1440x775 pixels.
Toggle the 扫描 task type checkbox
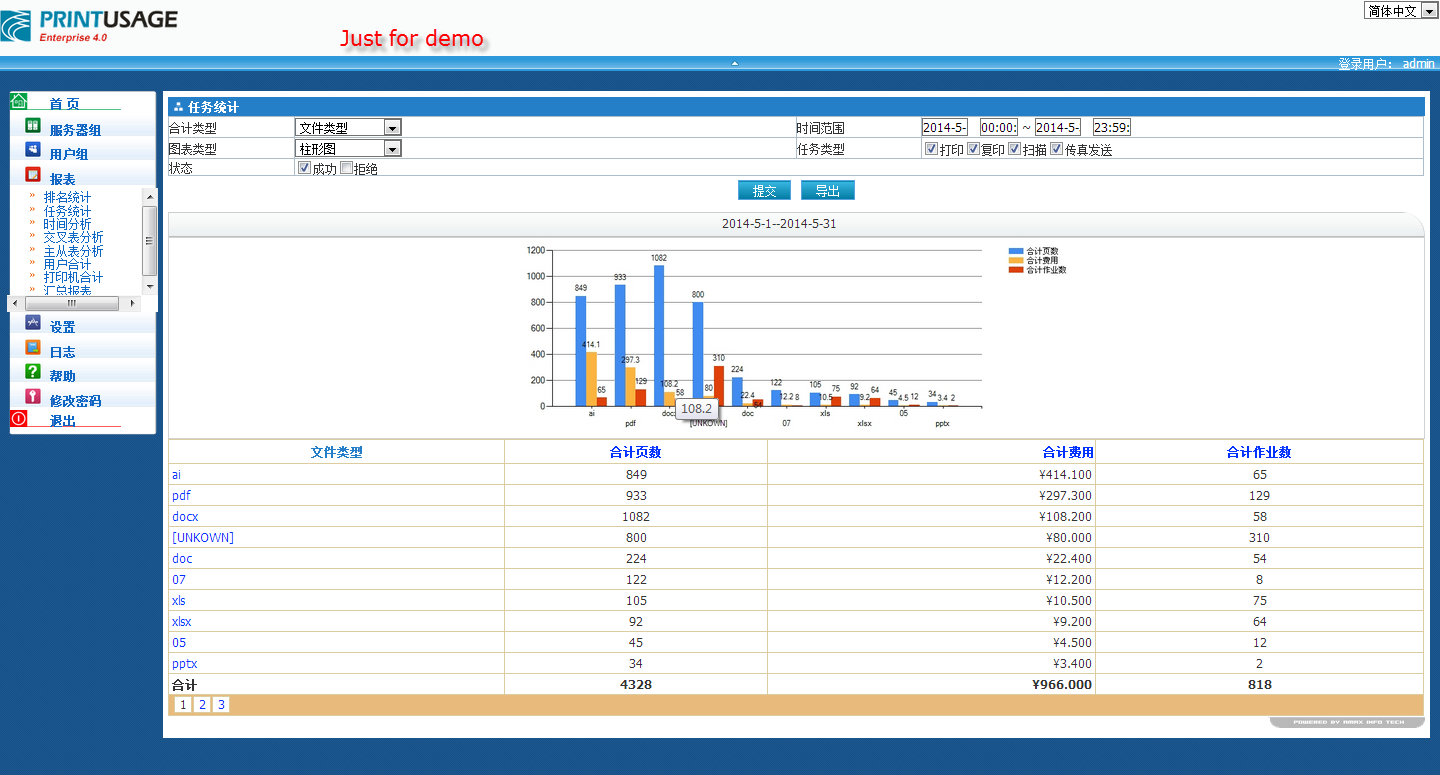pyautogui.click(x=1014, y=148)
